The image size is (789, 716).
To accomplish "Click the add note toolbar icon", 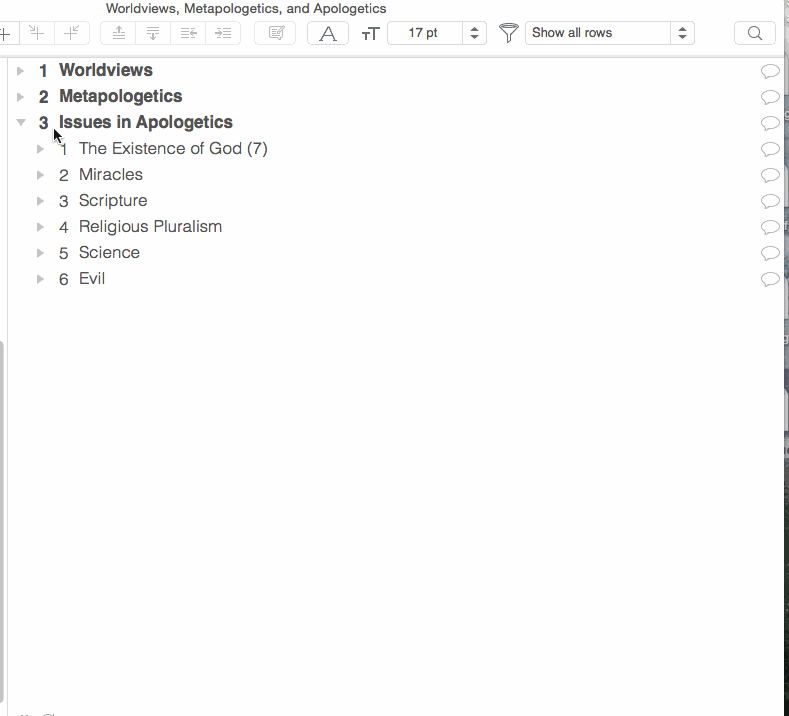I will [275, 33].
